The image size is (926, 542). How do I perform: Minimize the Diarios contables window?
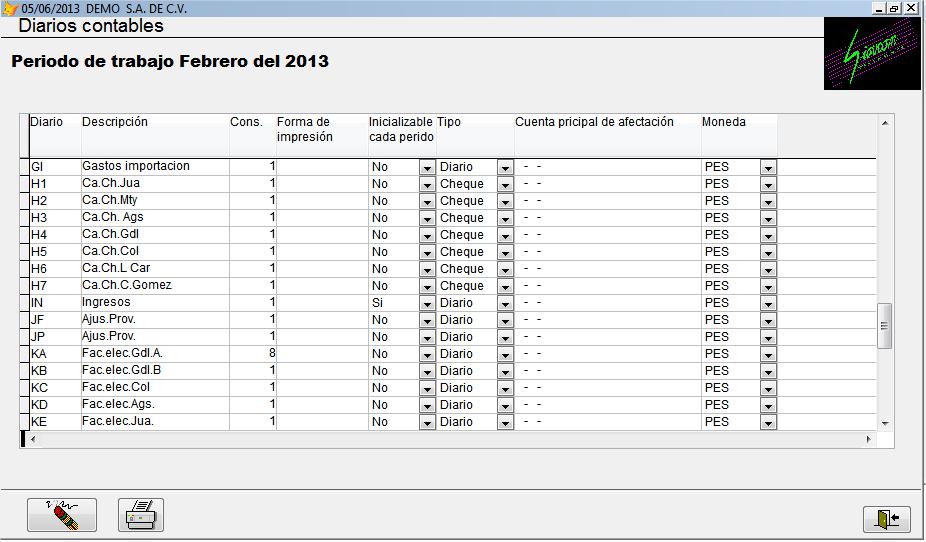pos(880,8)
